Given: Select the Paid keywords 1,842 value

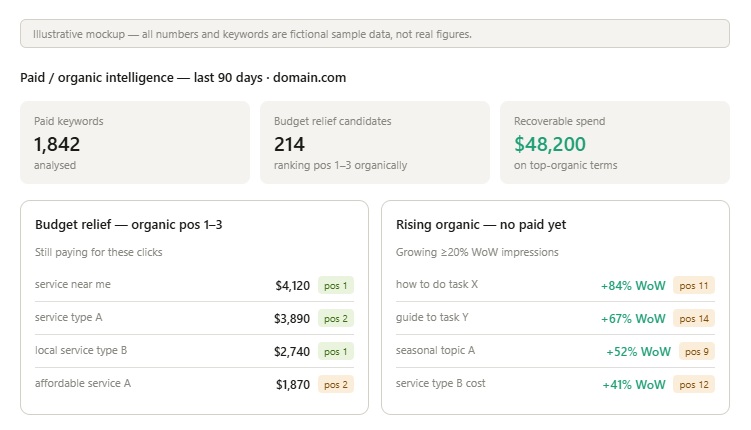Looking at the screenshot, I should [x=57, y=144].
